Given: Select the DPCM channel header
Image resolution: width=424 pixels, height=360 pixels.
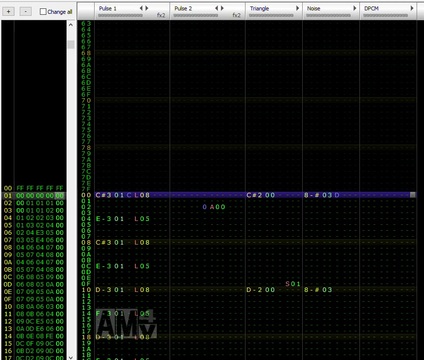Looking at the screenshot, I should click(x=388, y=11).
